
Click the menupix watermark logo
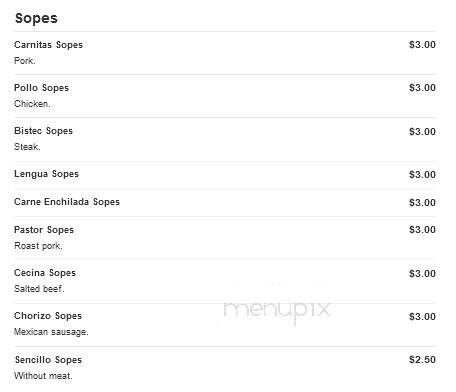tap(276, 311)
